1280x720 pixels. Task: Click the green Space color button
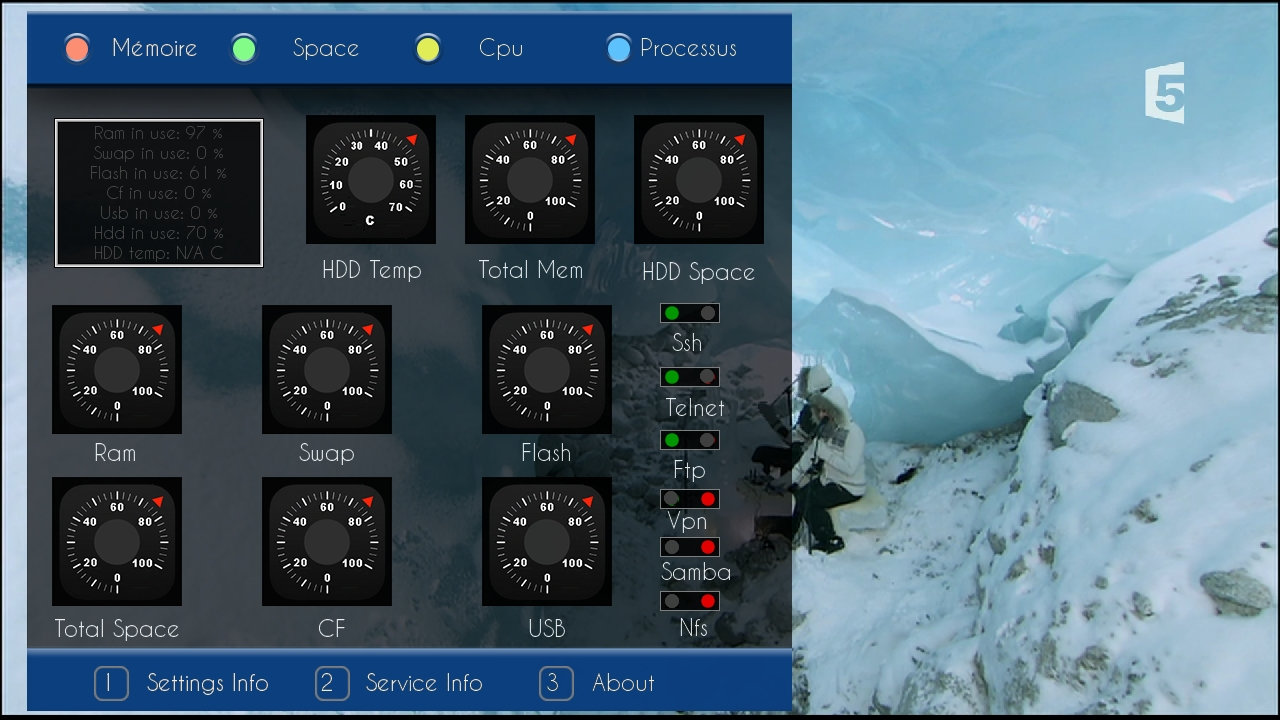244,48
